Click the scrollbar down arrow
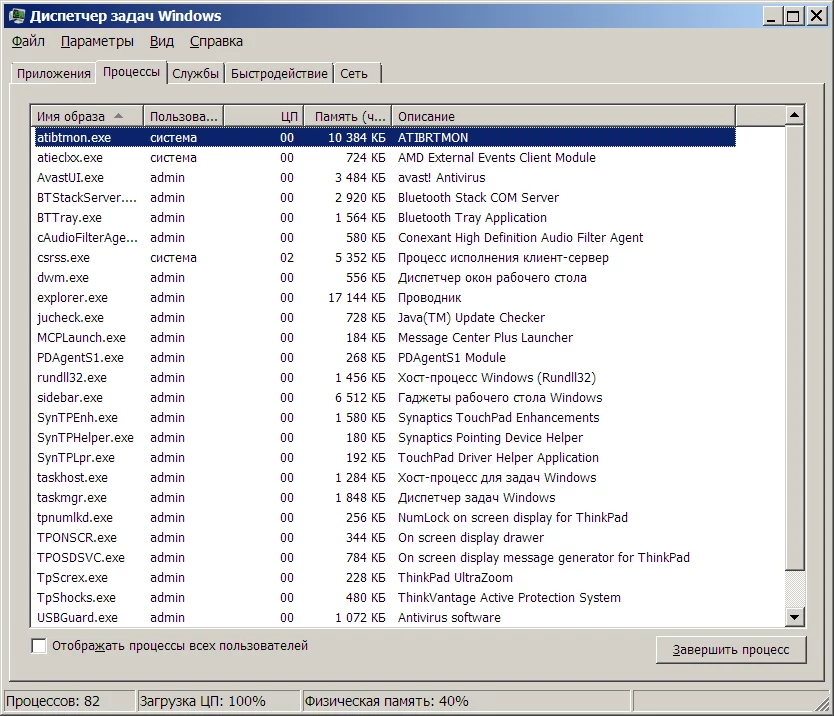This screenshot has width=834, height=716. (795, 618)
